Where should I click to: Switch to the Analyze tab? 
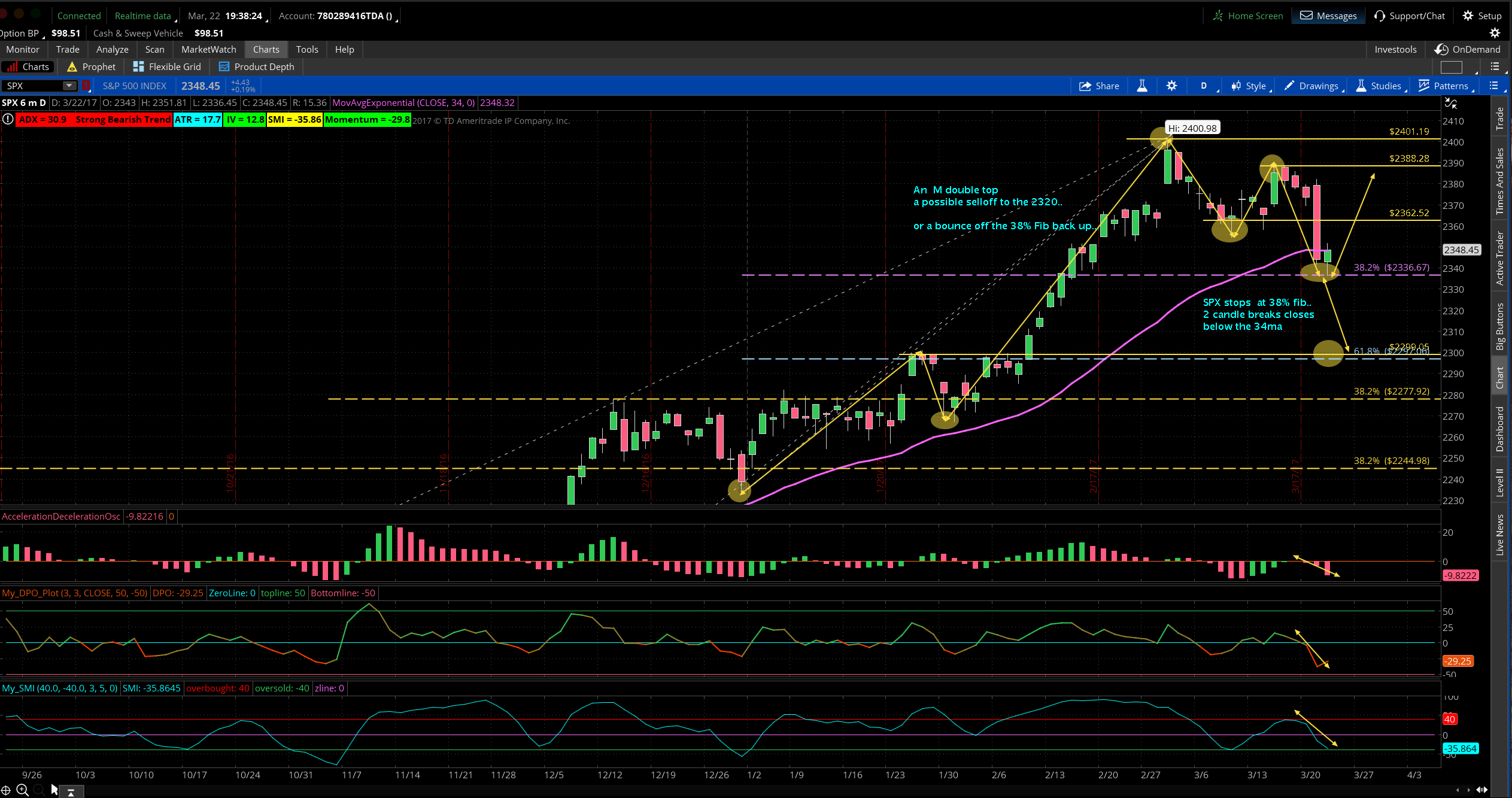point(112,50)
